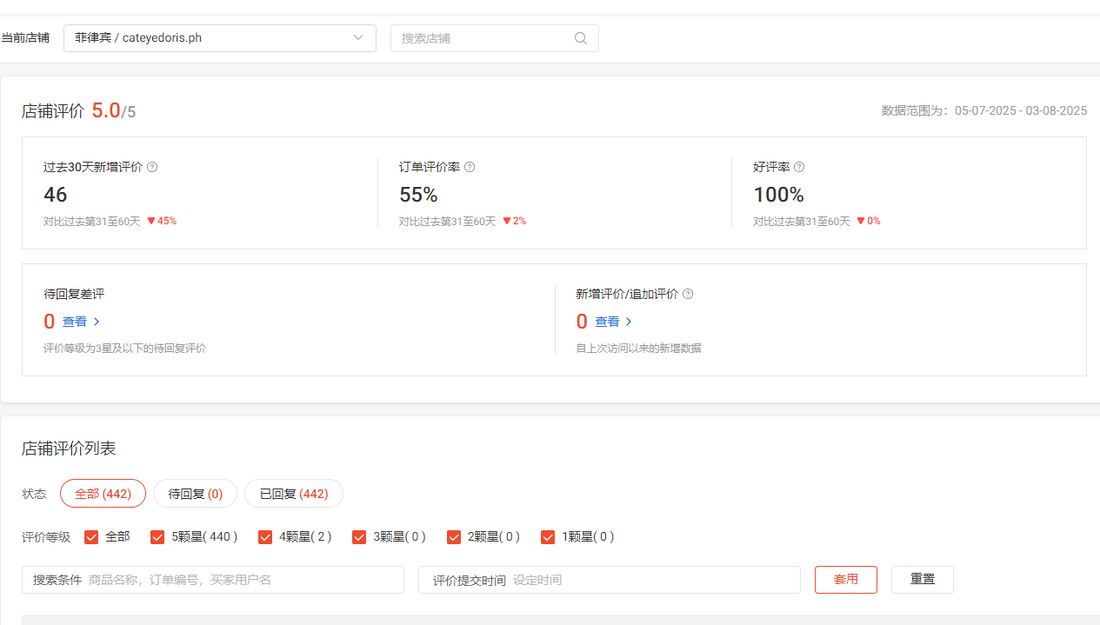Toggle the 3颗星 (0) checkbox

tap(359, 537)
